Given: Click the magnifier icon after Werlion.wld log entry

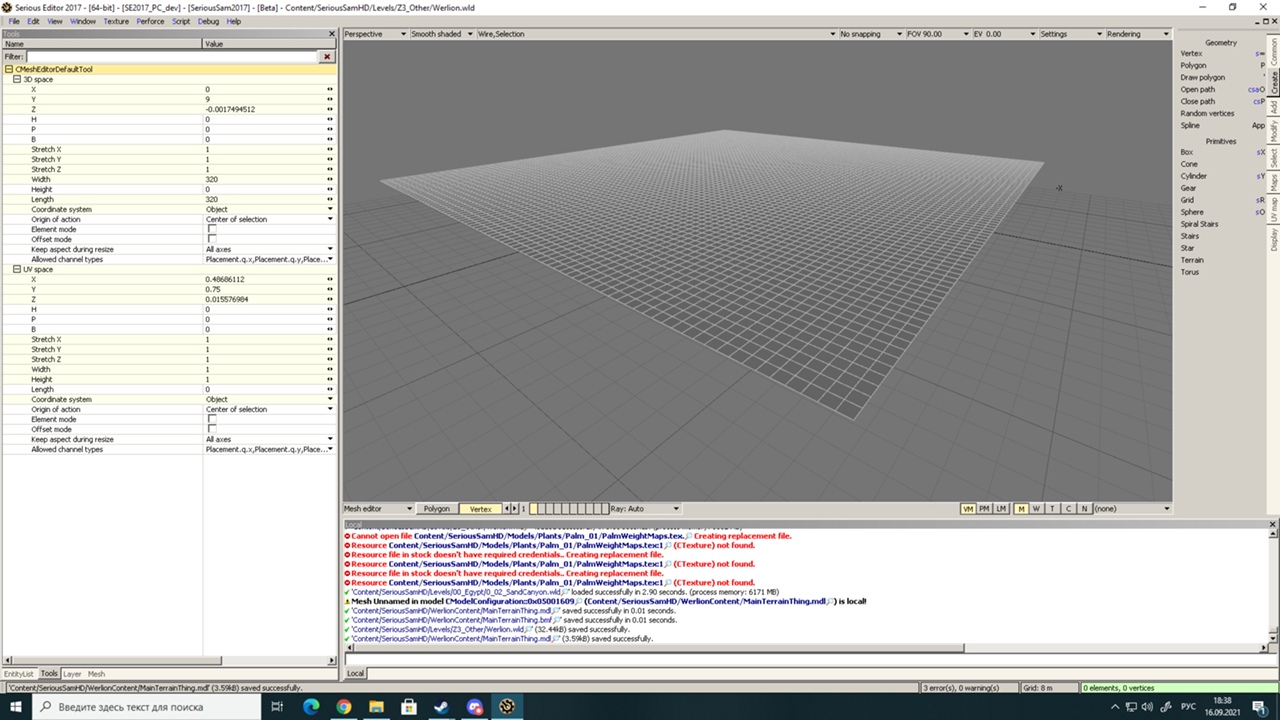Looking at the screenshot, I should tap(530, 630).
